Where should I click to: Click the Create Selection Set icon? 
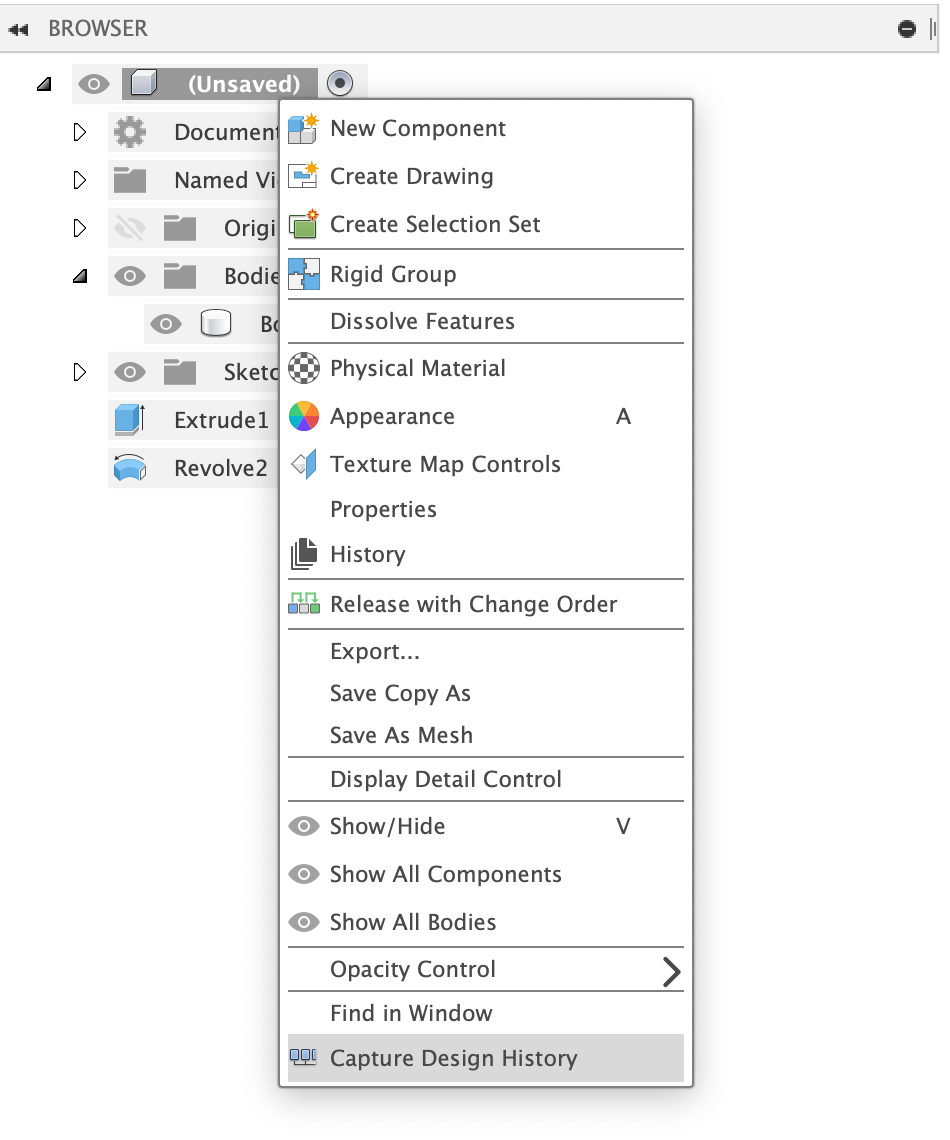302,224
